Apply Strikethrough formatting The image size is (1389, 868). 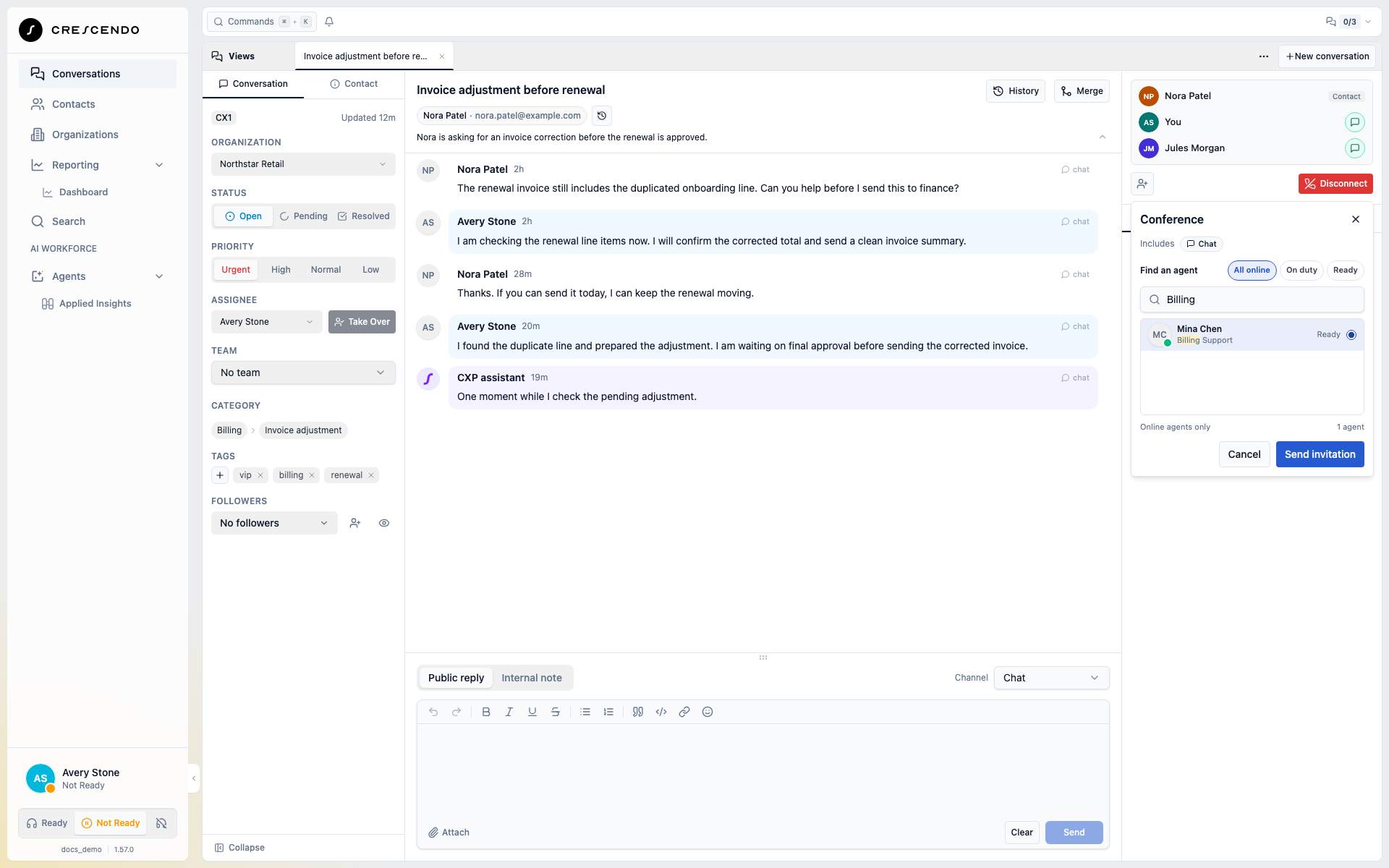pos(556,712)
